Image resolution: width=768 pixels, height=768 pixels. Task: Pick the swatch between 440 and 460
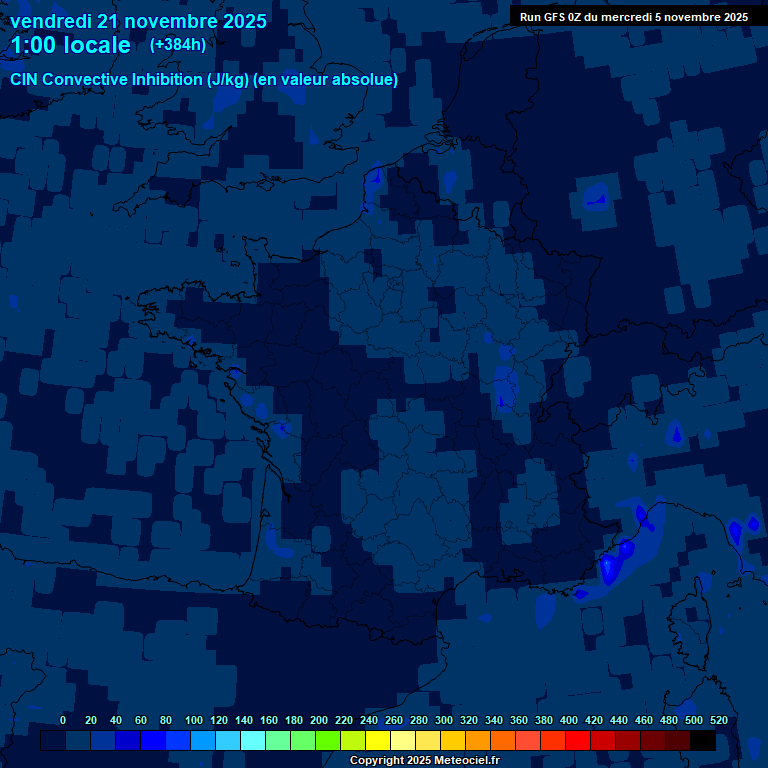click(627, 741)
